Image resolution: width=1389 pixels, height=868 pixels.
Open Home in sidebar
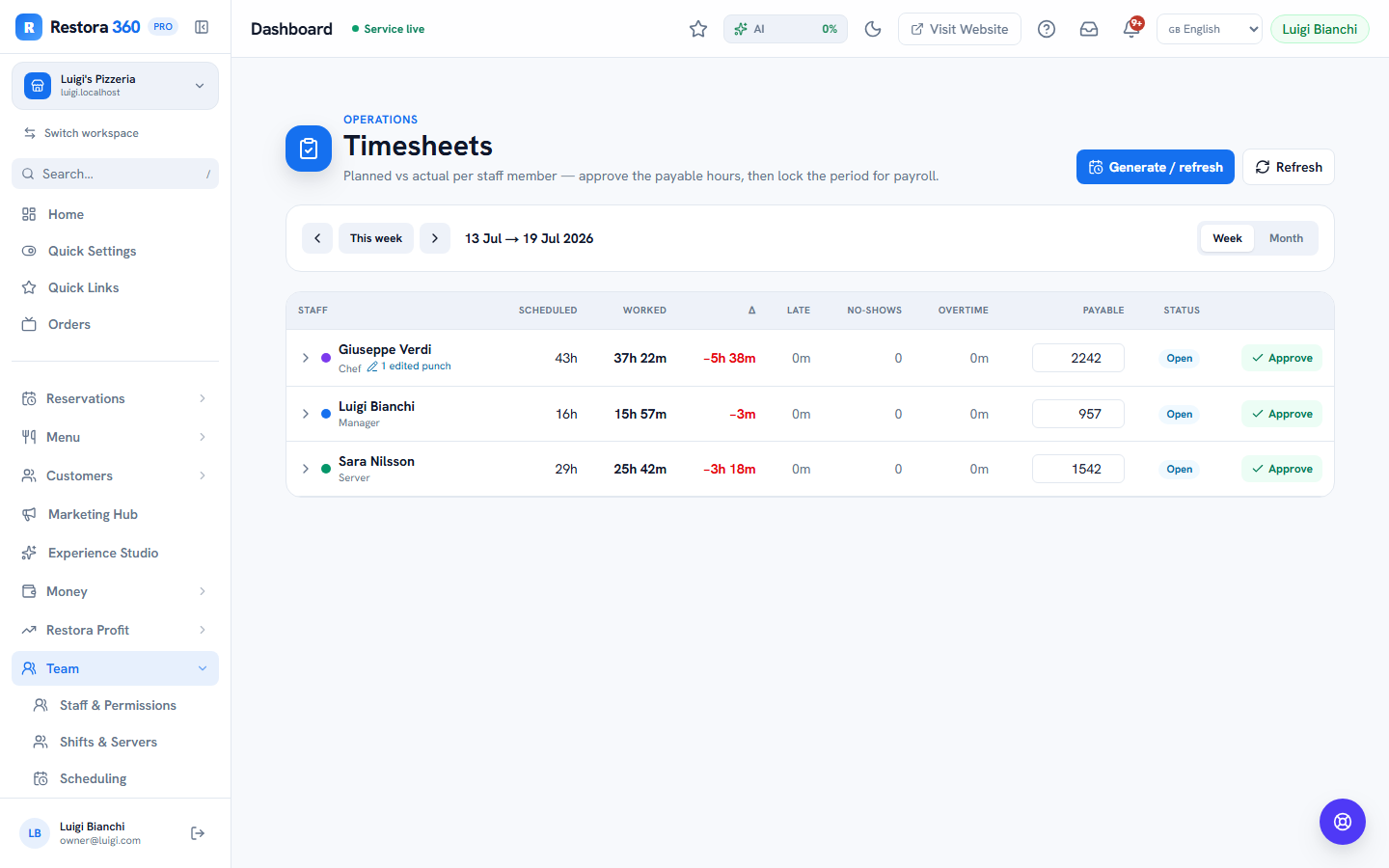pos(116,214)
